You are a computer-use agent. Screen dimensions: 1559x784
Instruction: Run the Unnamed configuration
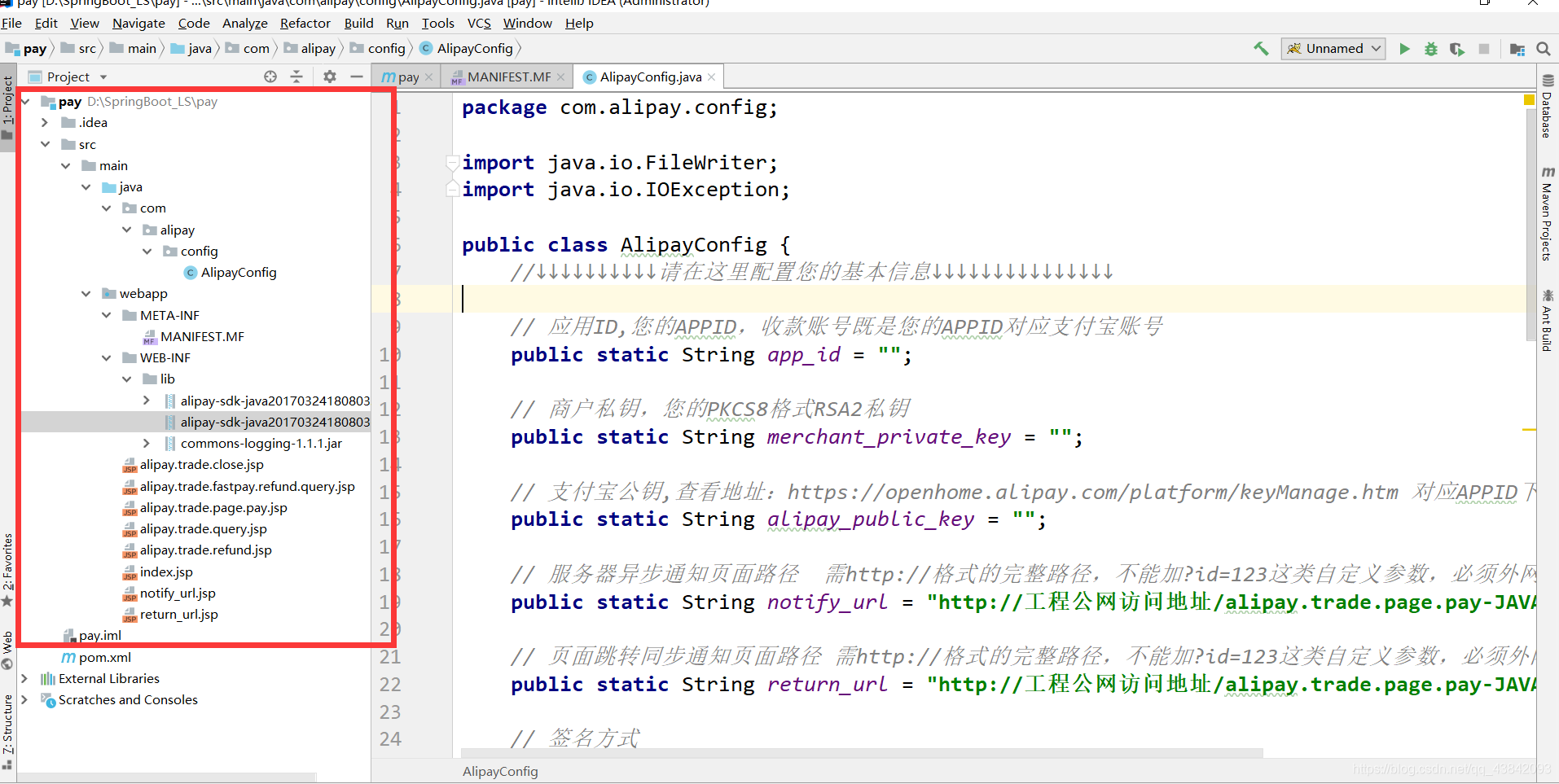tap(1404, 49)
